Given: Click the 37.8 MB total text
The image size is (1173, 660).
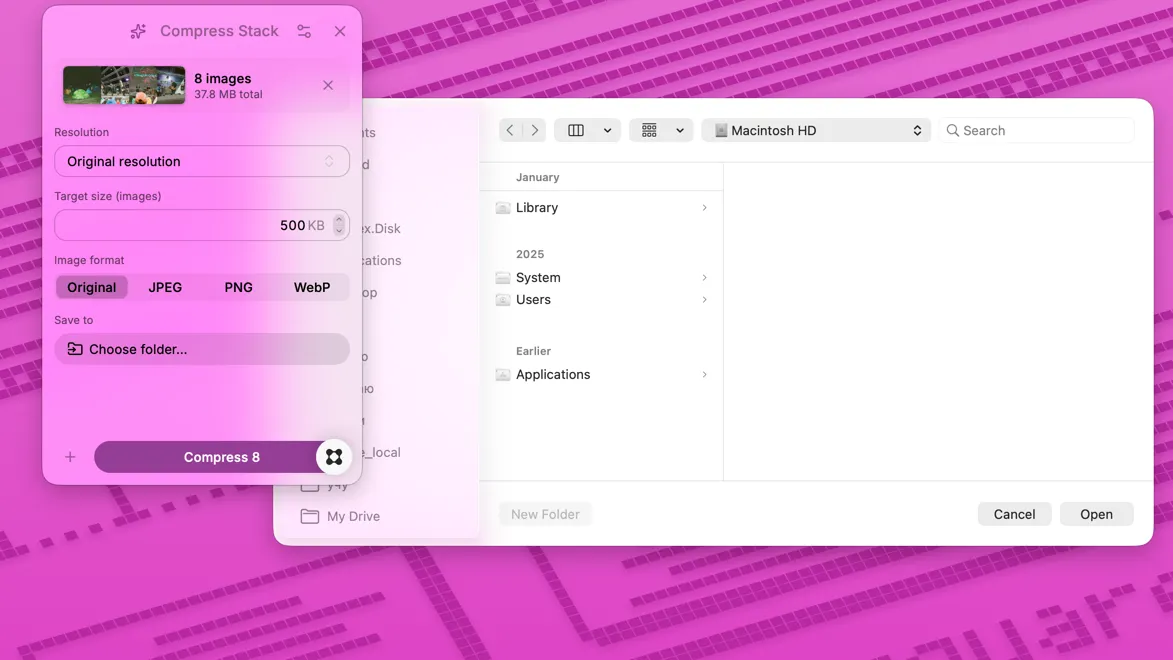Looking at the screenshot, I should (228, 94).
